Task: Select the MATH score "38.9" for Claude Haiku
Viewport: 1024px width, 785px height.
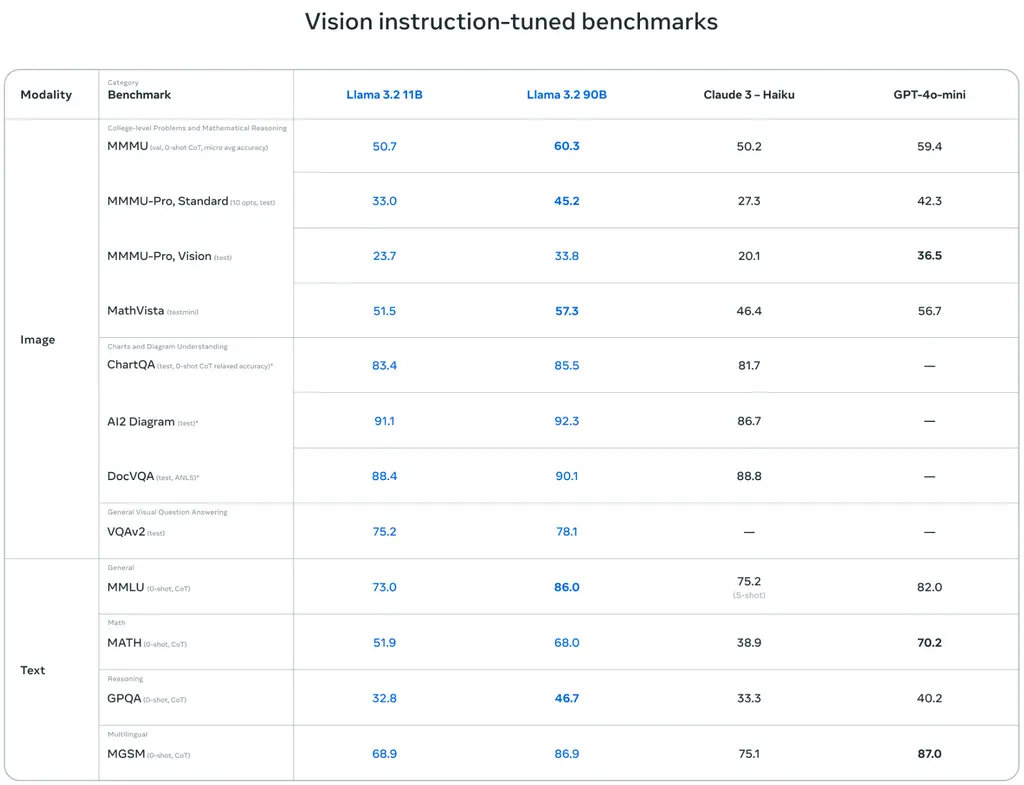Action: tap(749, 643)
